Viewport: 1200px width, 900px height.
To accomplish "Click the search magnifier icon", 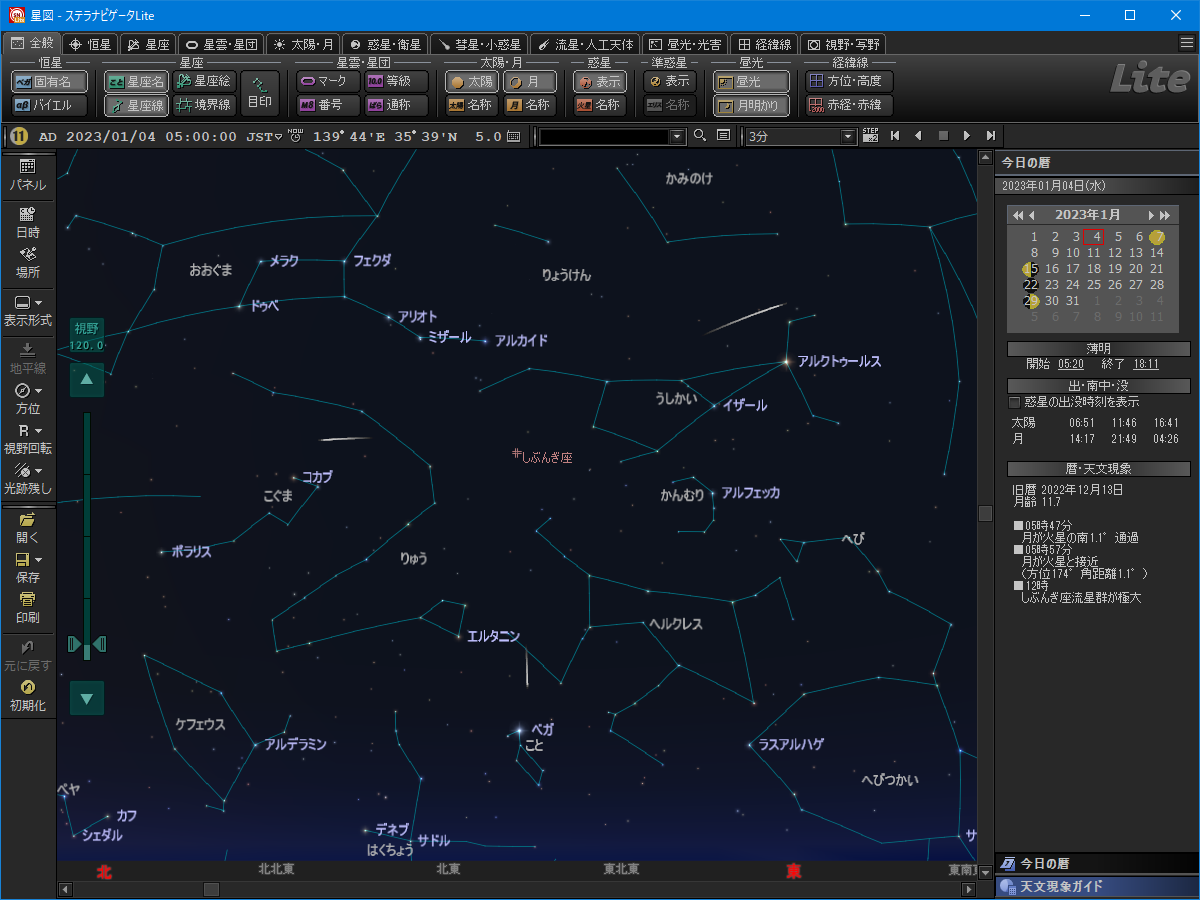I will tap(700, 136).
